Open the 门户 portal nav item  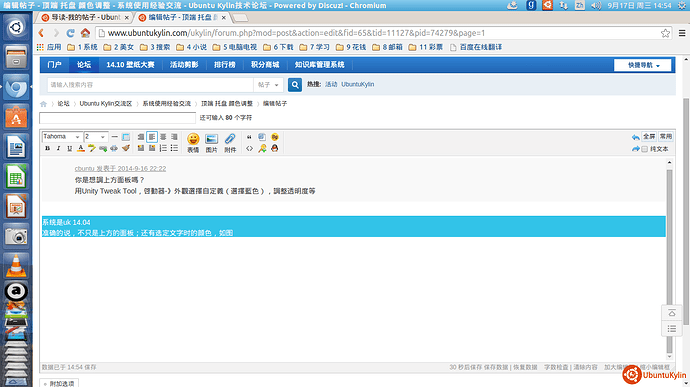pos(54,65)
